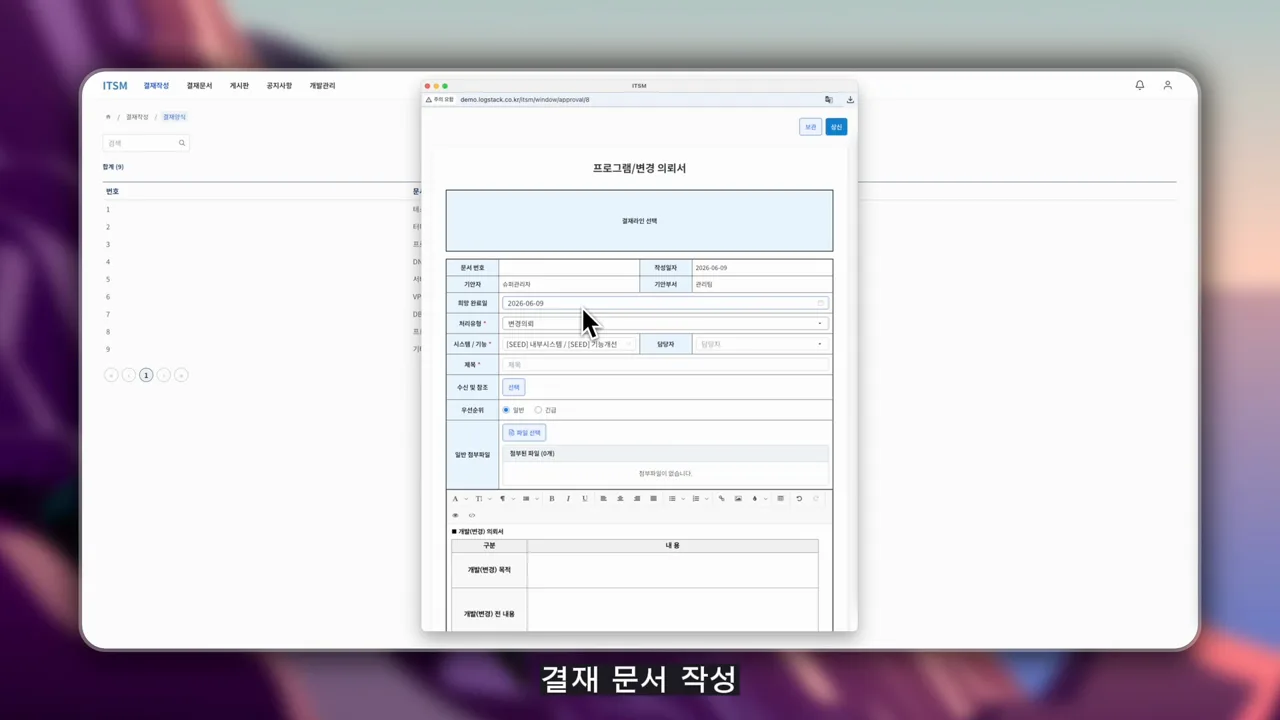Click the 검색 search field in main window
The width and height of the screenshot is (1280, 720).
point(146,143)
